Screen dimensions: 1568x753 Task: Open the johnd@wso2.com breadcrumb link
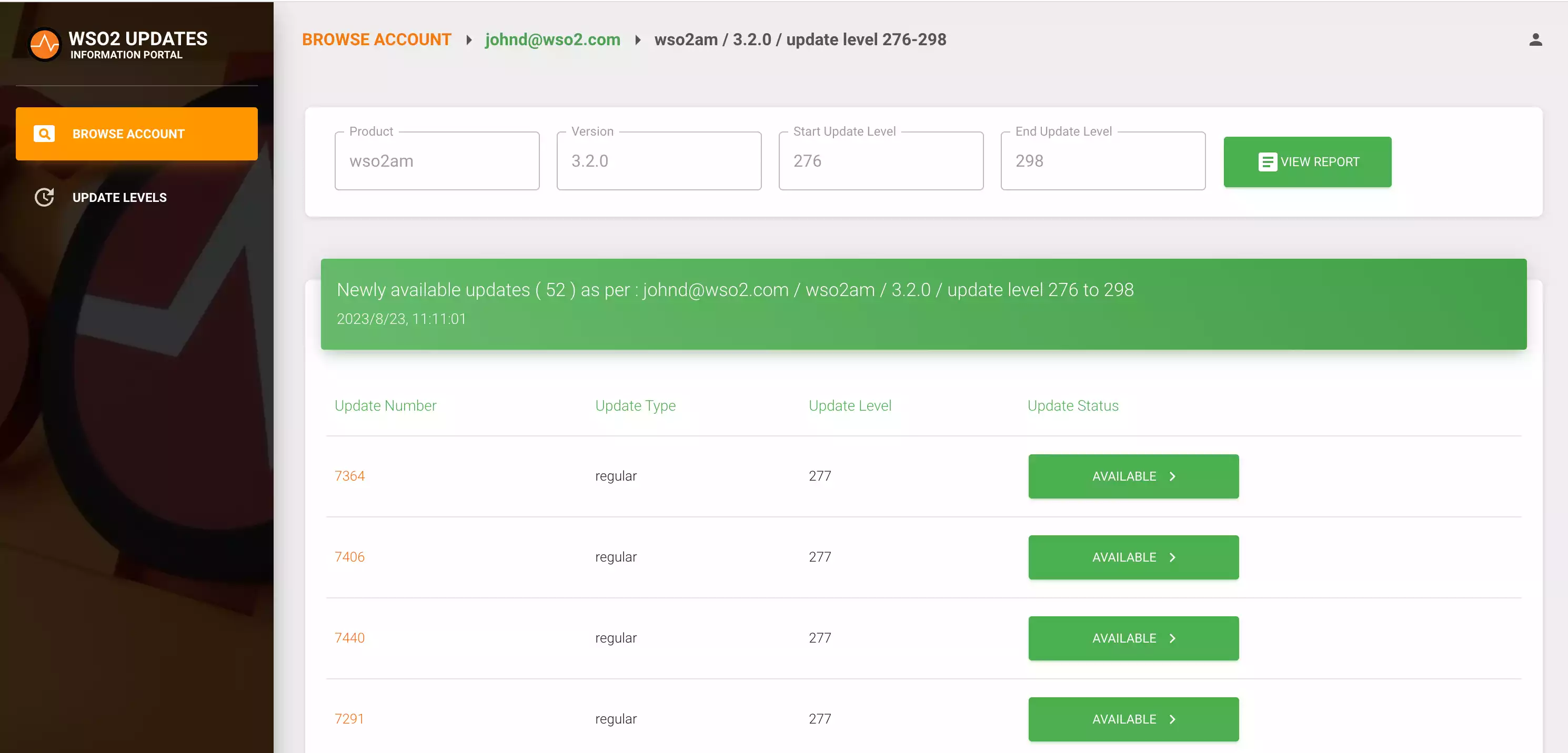[x=552, y=39]
